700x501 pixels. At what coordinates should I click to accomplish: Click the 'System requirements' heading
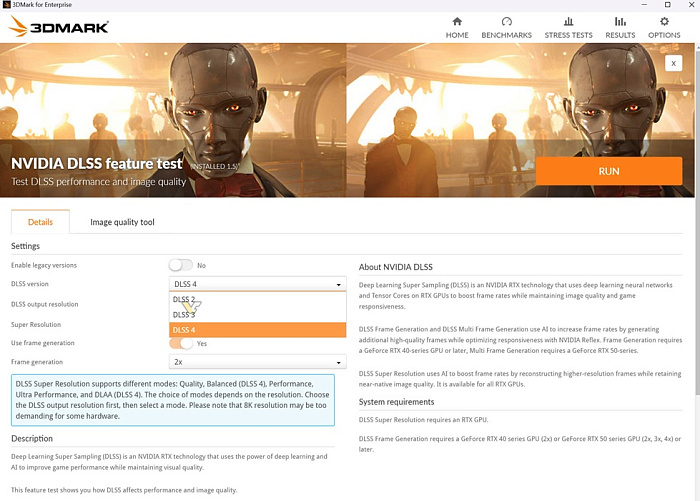pos(396,402)
